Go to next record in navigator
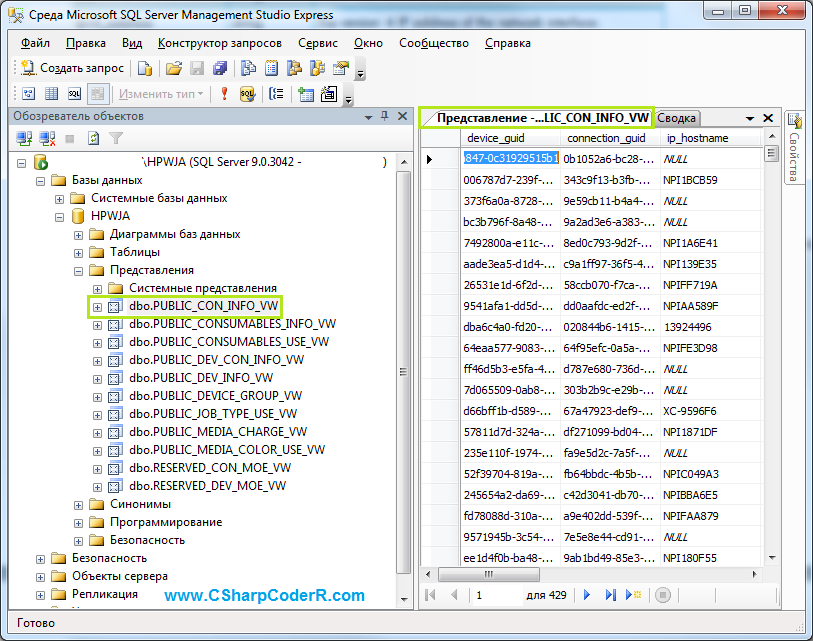This screenshot has width=813, height=641. pyautogui.click(x=587, y=595)
